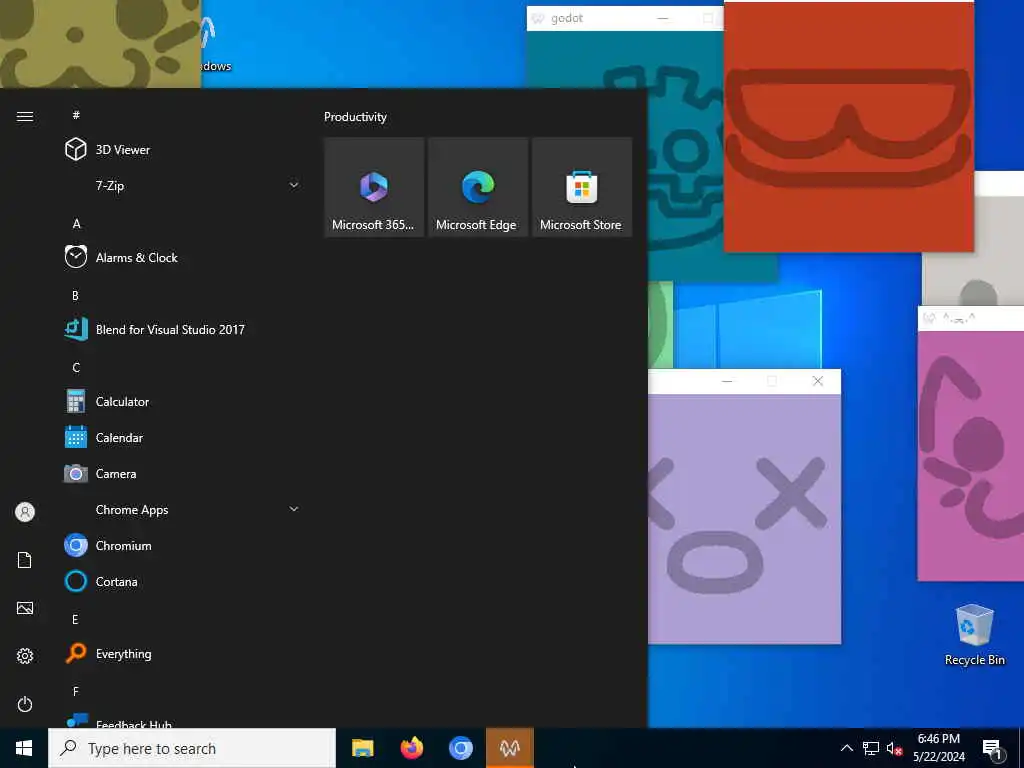Screen dimensions: 1024x768
Task: Minimize the godot window
Action: [662, 18]
